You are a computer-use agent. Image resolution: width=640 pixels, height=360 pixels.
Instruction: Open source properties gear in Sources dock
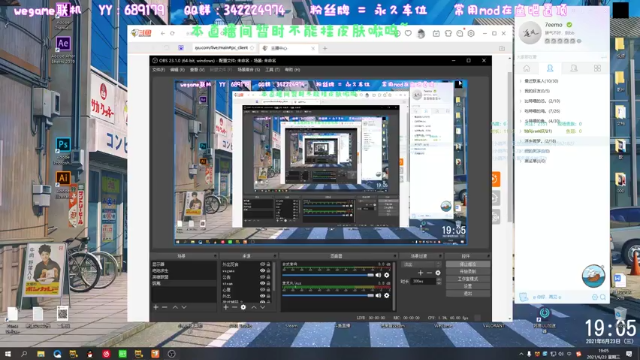click(x=243, y=307)
